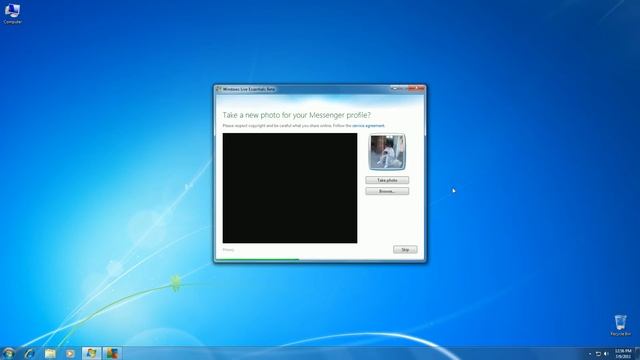Skip the profile photo step
The width and height of the screenshot is (640, 360).
click(x=405, y=249)
